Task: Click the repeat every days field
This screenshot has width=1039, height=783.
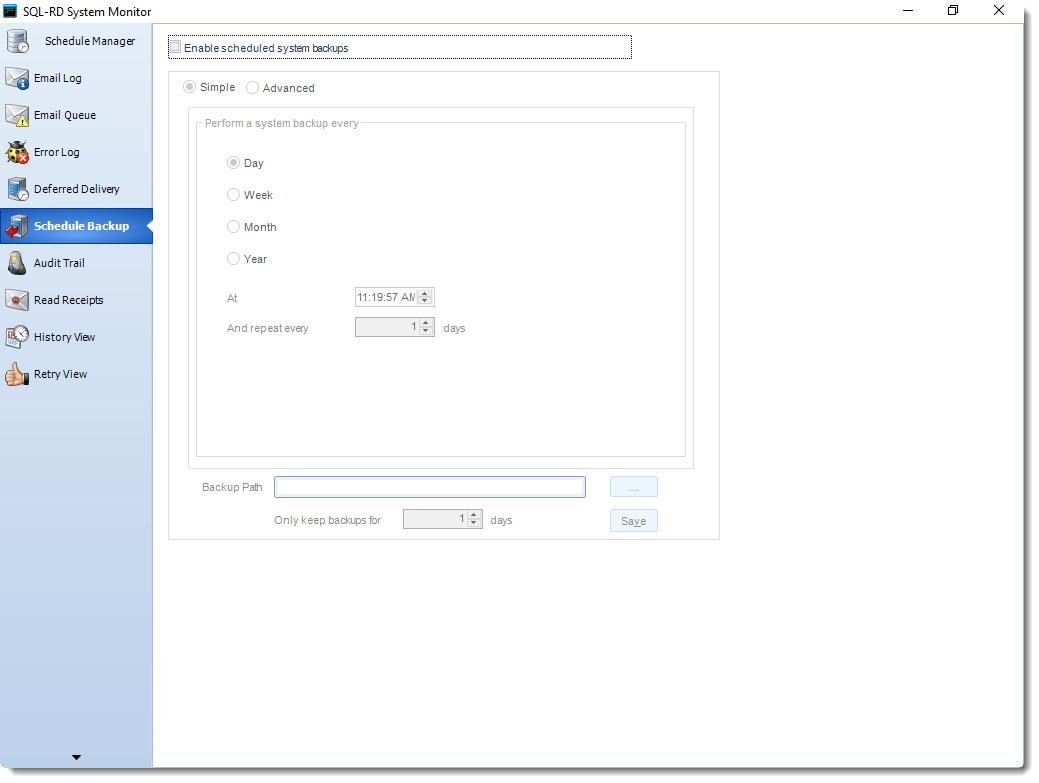Action: click(387, 327)
